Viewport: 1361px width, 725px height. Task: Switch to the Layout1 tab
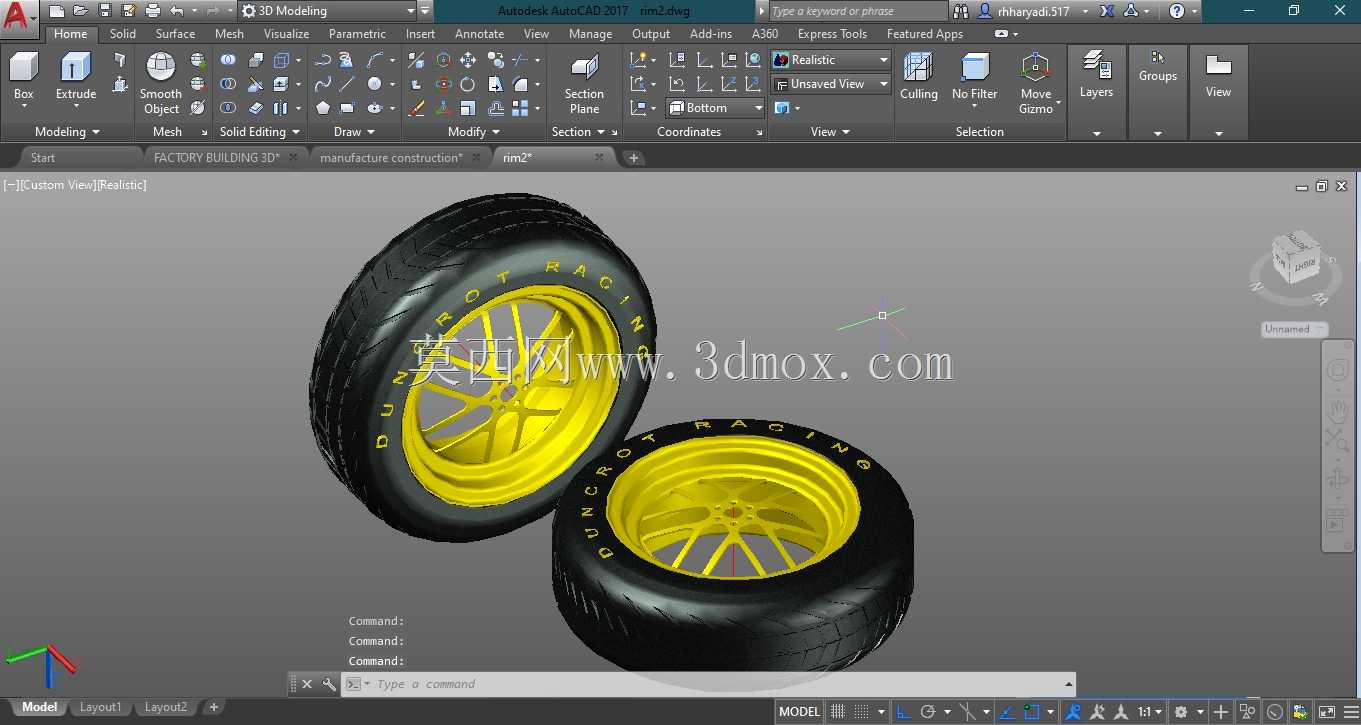100,707
